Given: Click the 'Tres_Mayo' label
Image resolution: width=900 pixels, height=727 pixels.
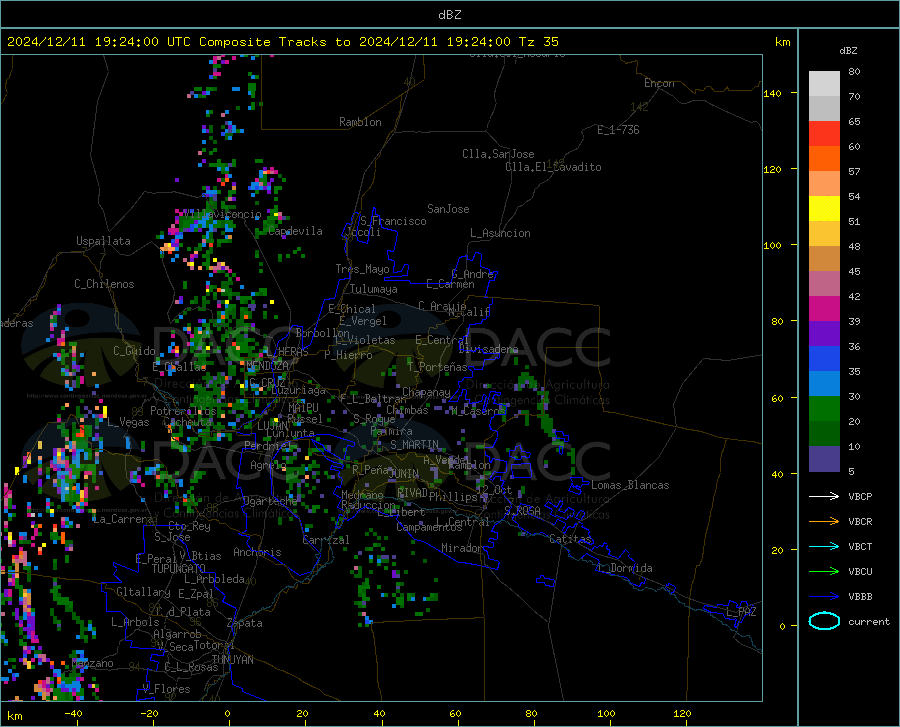Looking at the screenshot, I should click(x=362, y=269).
